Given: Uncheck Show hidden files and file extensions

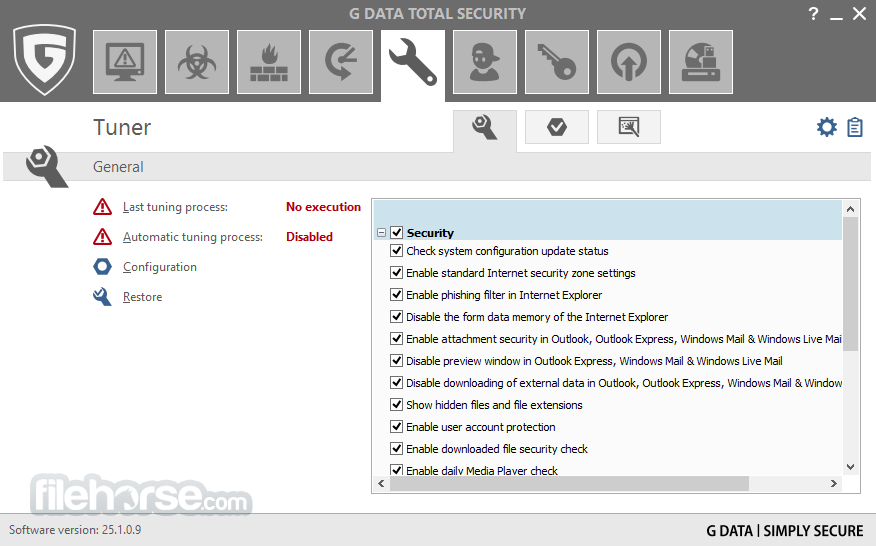Looking at the screenshot, I should [397, 405].
